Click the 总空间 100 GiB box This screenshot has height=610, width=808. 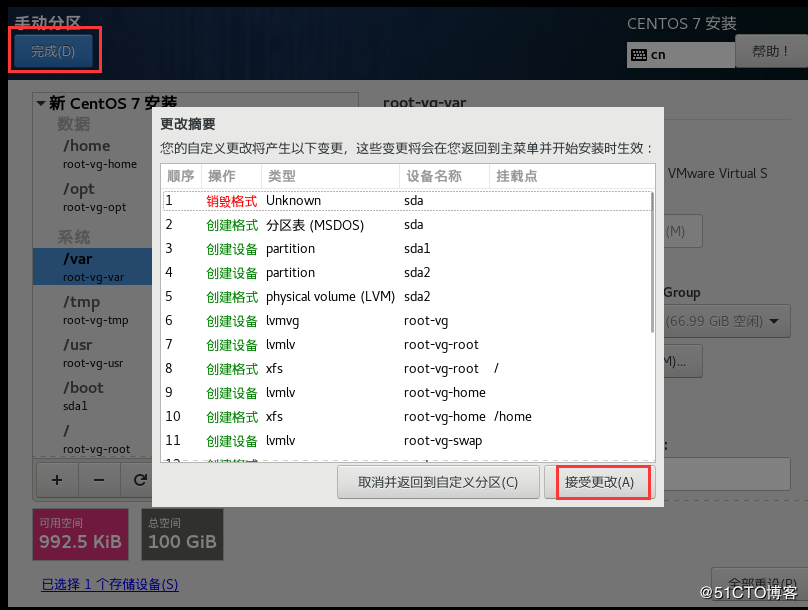click(182, 534)
